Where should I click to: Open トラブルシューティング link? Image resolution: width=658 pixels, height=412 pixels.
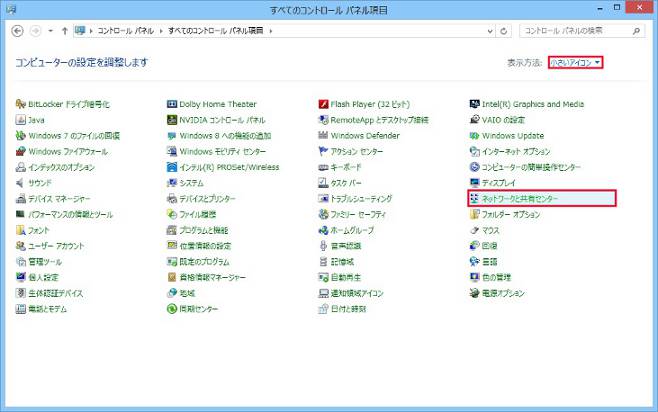coord(361,198)
